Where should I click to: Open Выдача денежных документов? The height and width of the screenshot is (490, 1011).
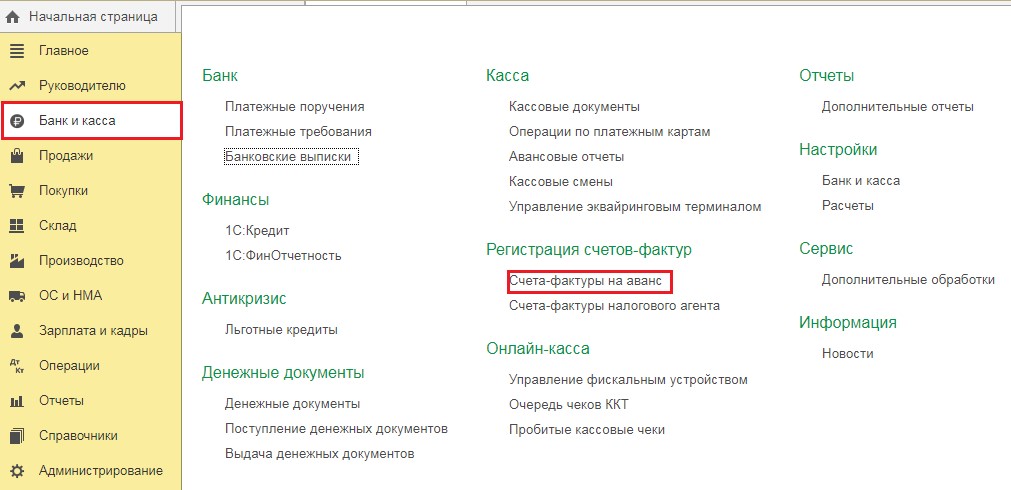319,454
